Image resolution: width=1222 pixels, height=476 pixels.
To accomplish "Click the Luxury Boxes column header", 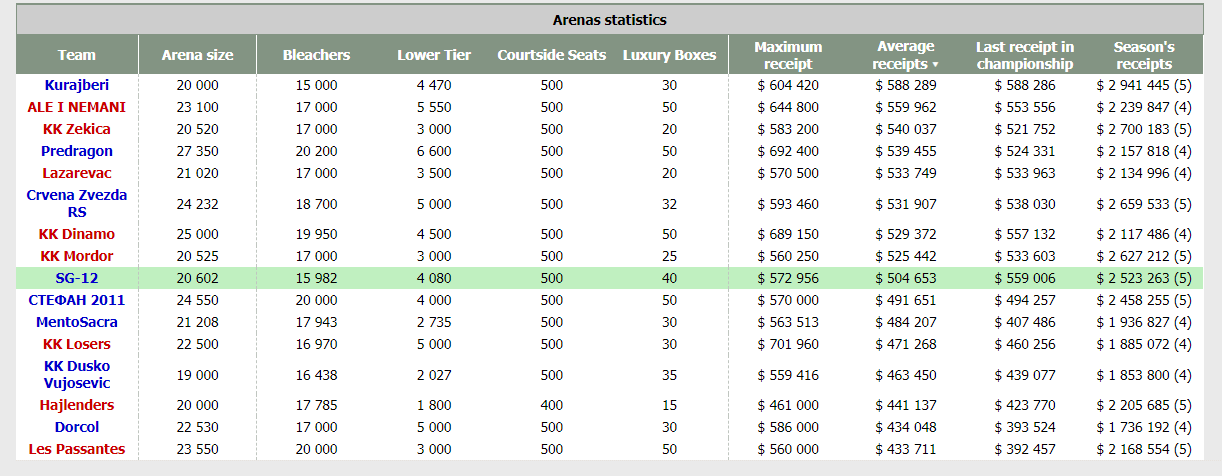I will tap(669, 55).
